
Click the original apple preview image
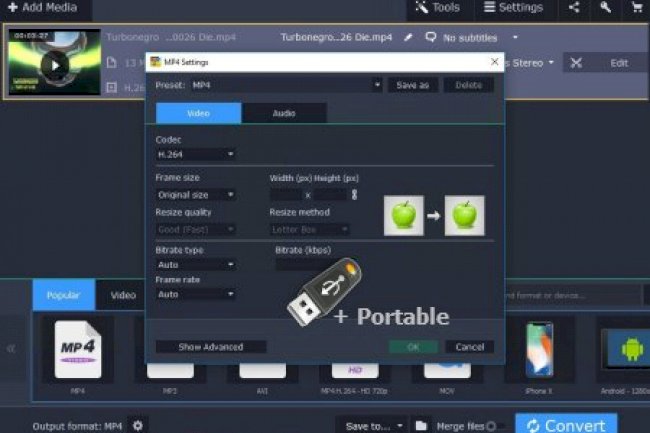(404, 215)
